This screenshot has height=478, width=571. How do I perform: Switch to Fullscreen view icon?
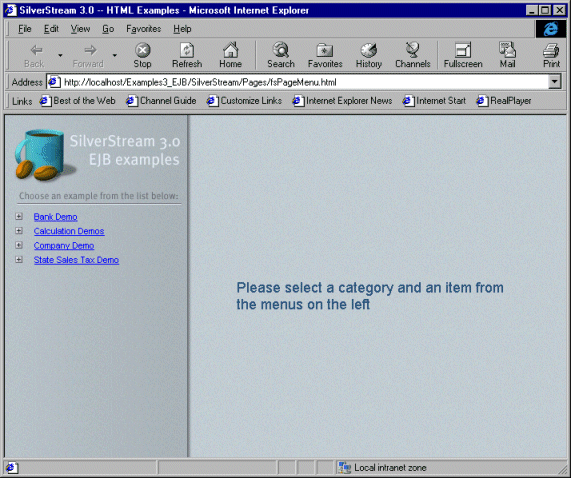point(463,50)
